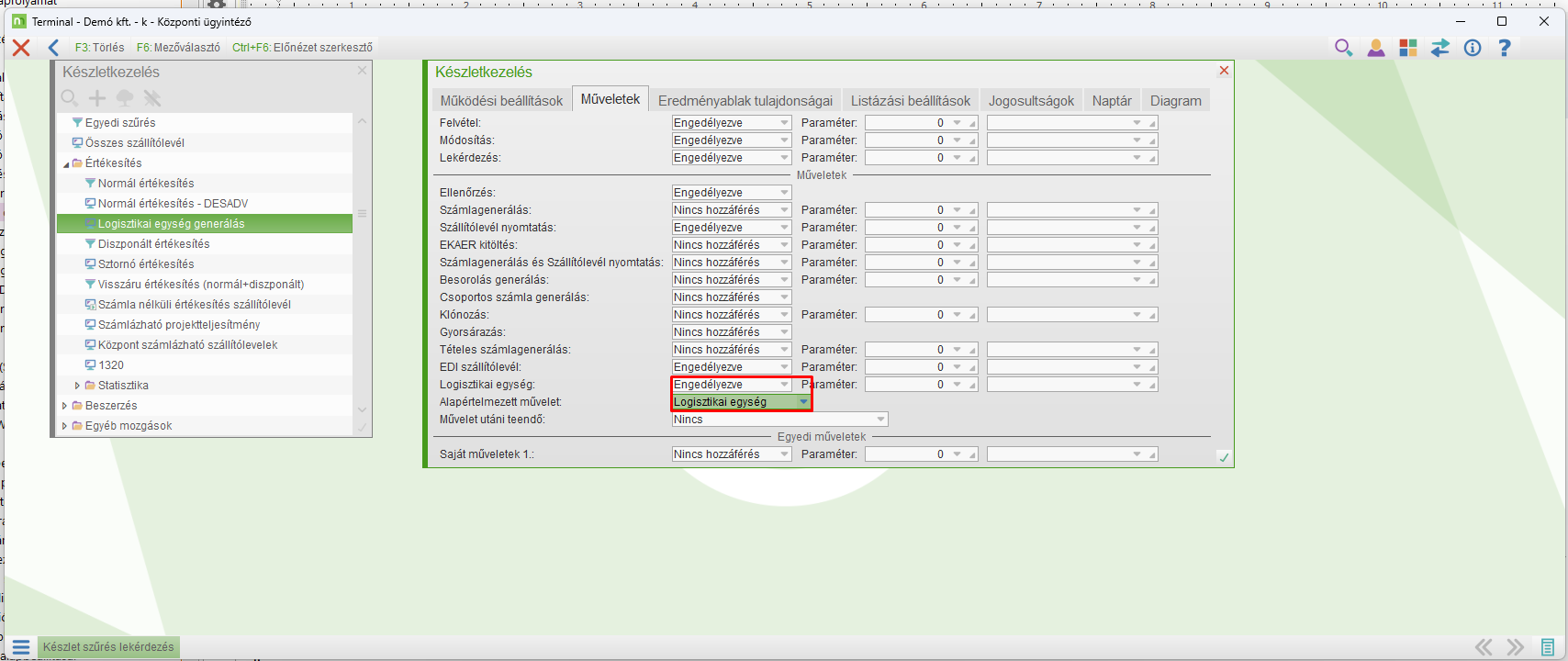
Task: Collapse the Értékesítés tree folder
Action: click(x=65, y=163)
